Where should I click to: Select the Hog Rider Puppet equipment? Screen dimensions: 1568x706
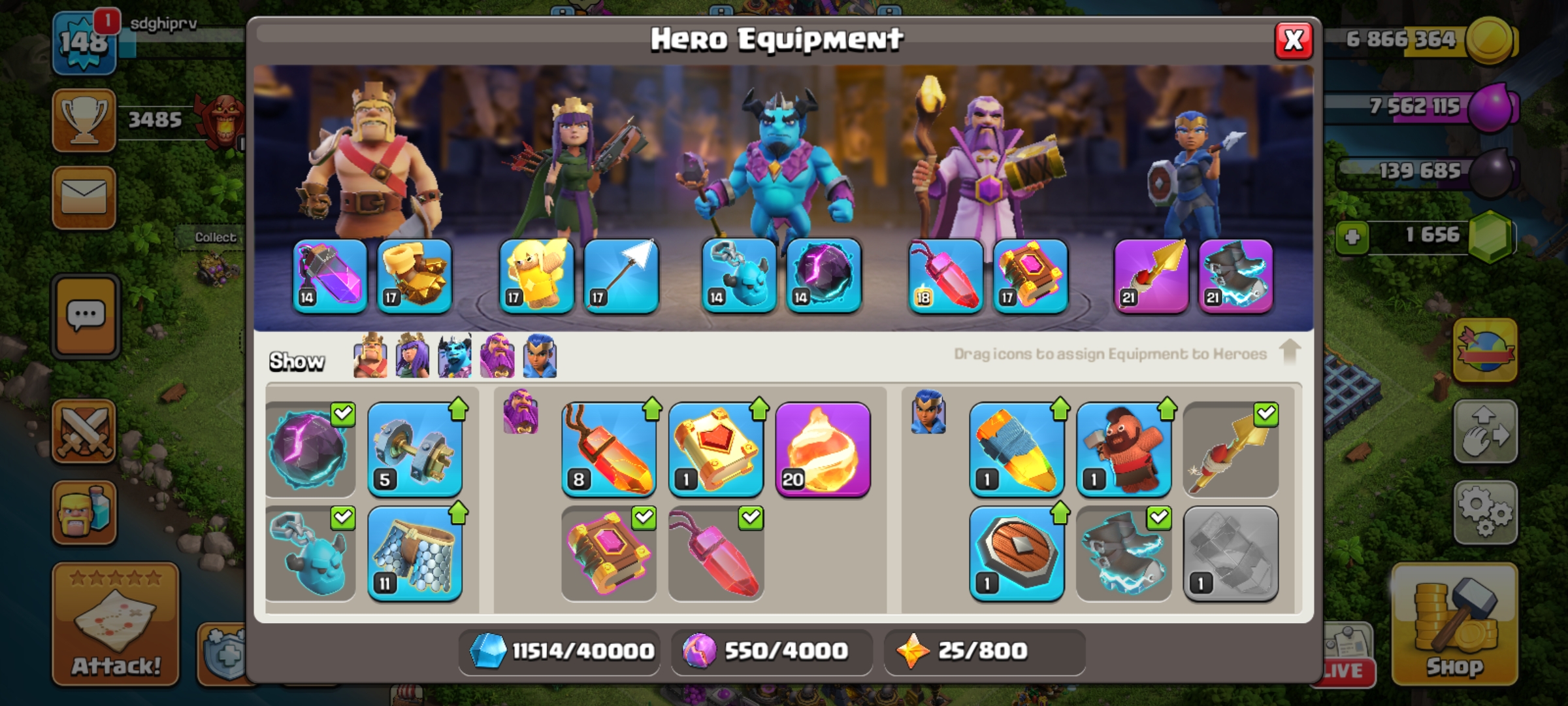(x=1123, y=450)
